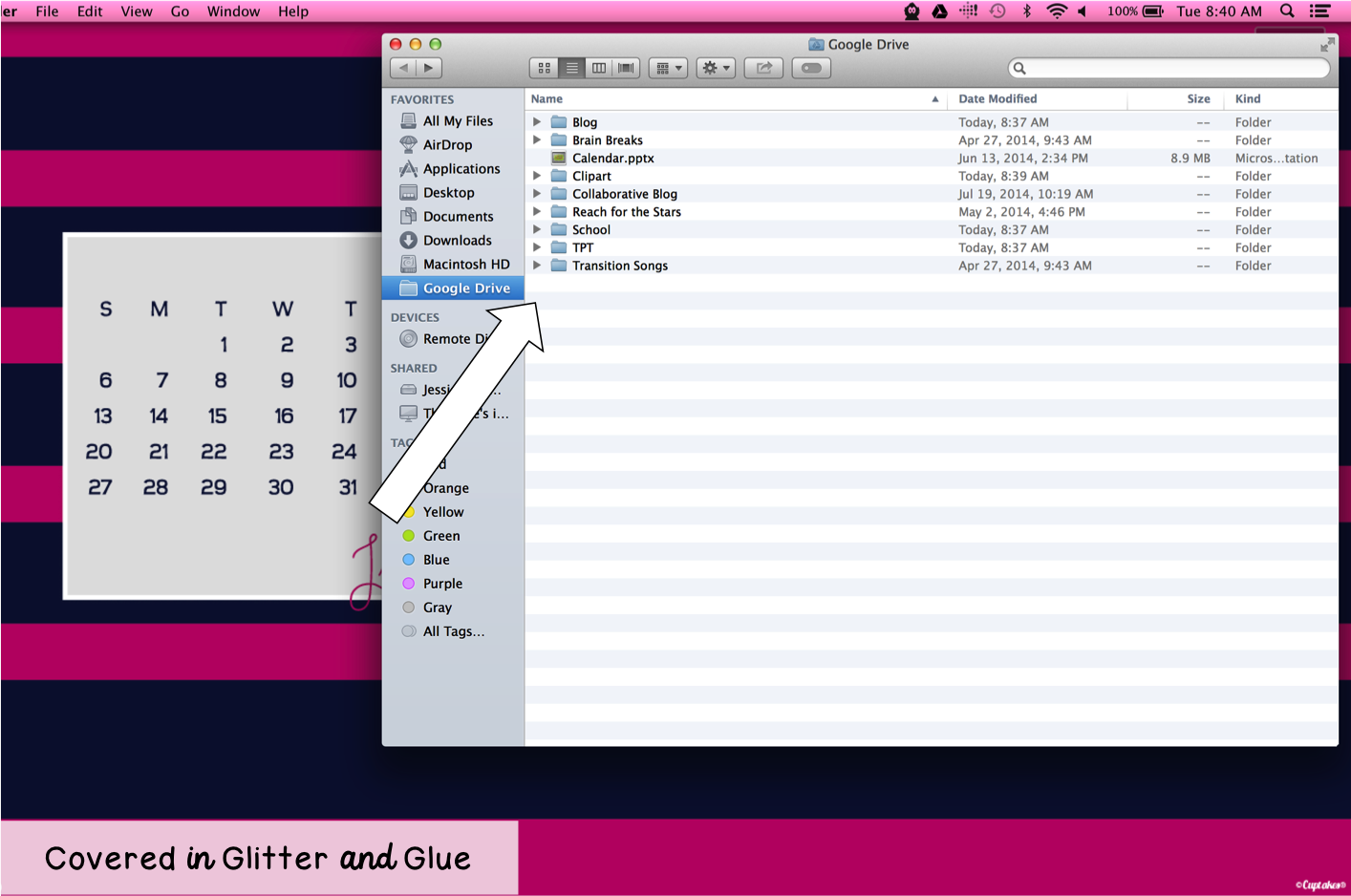
Task: Open the Window menu
Action: click(233, 11)
